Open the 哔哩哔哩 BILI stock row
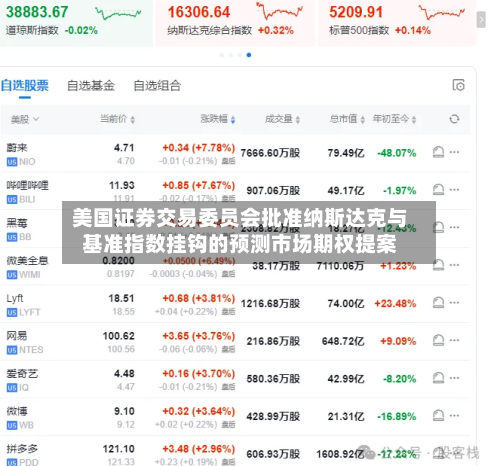 (235, 191)
